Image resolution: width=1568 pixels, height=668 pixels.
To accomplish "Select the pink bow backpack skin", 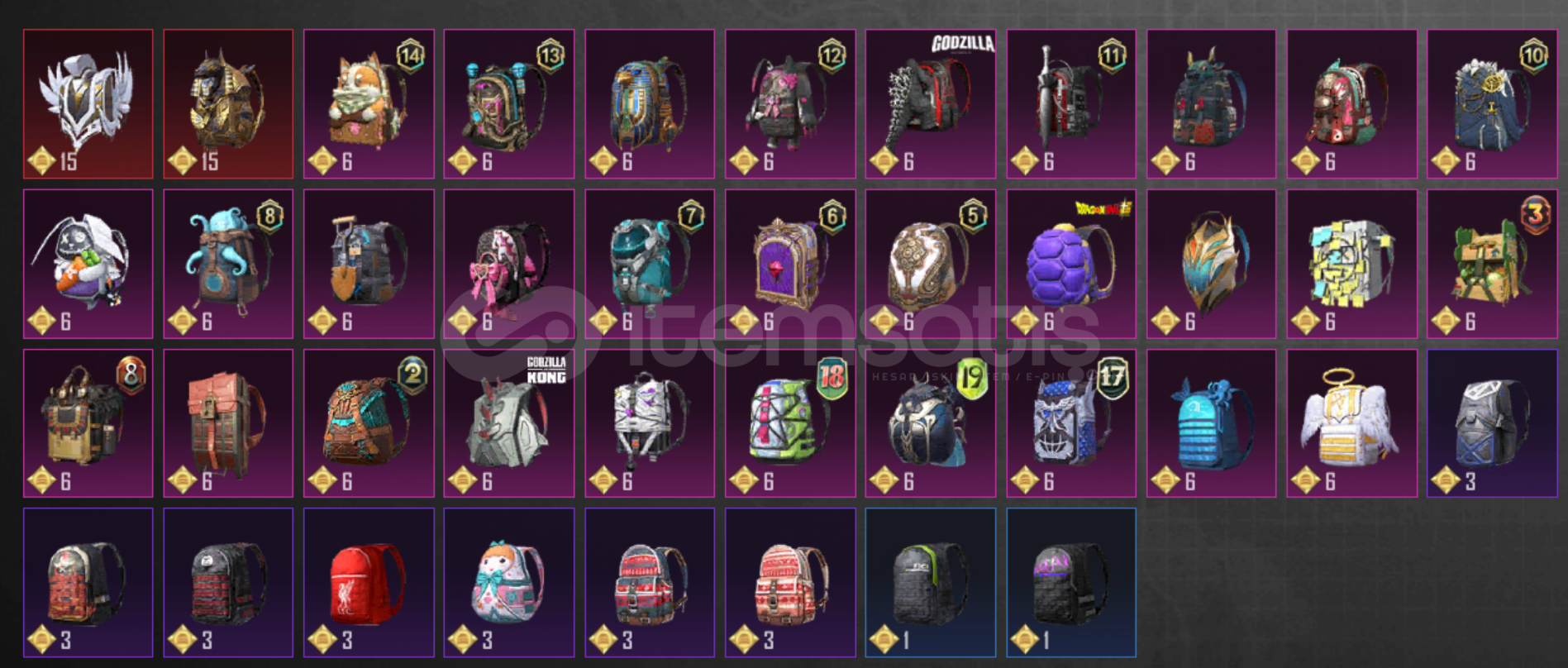I will point(509,264).
